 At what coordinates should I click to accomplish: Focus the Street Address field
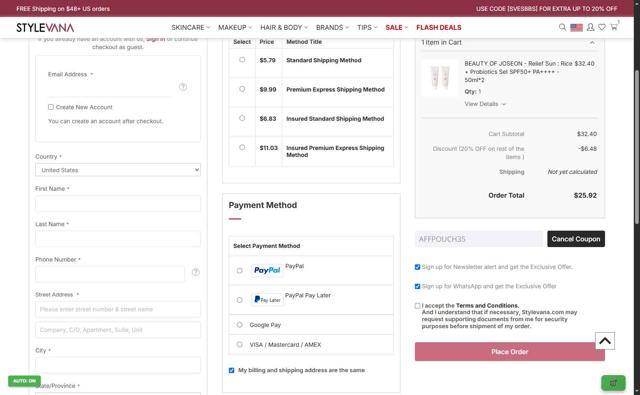point(118,309)
